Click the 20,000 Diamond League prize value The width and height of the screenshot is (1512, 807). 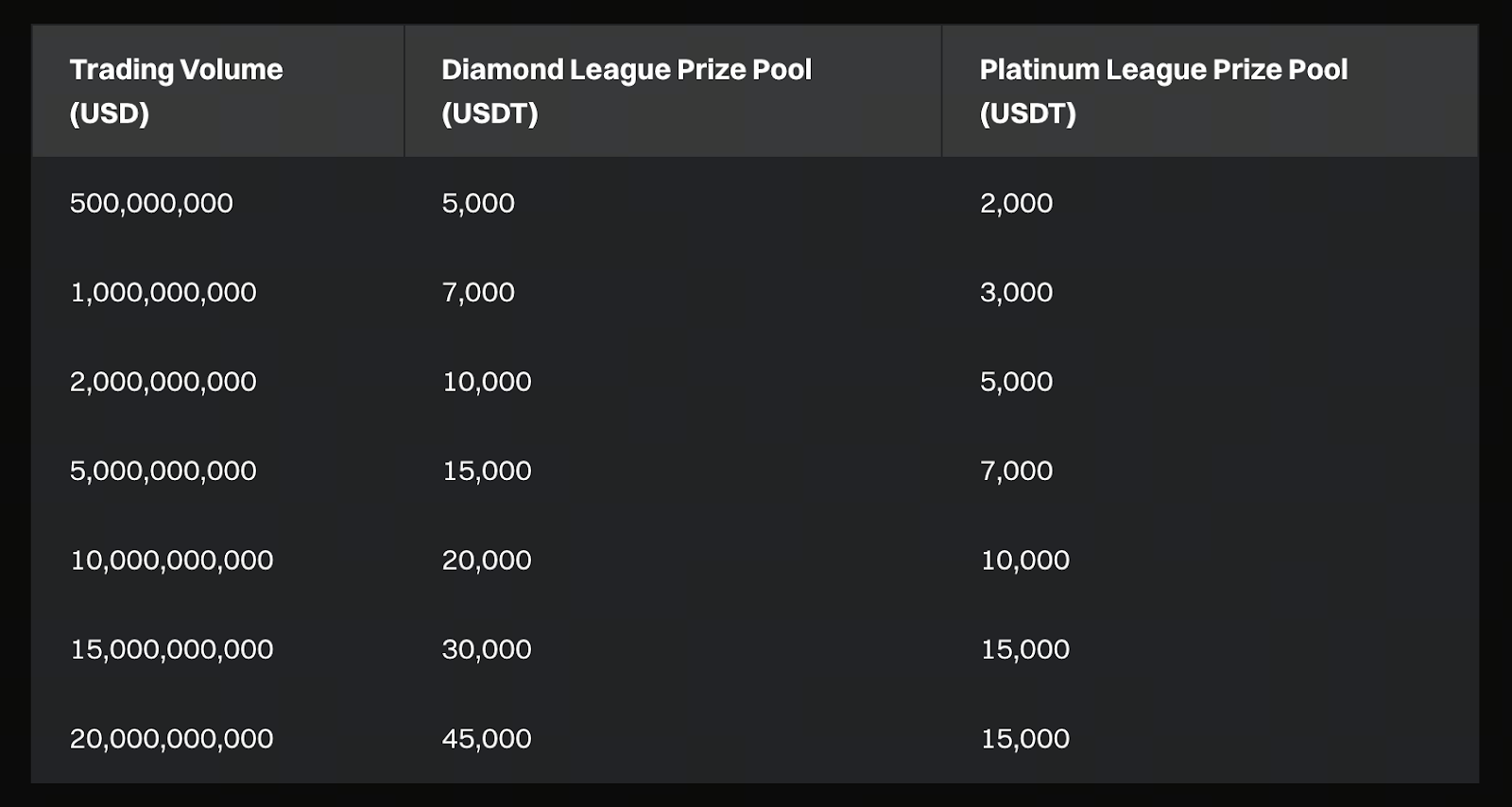pos(487,560)
